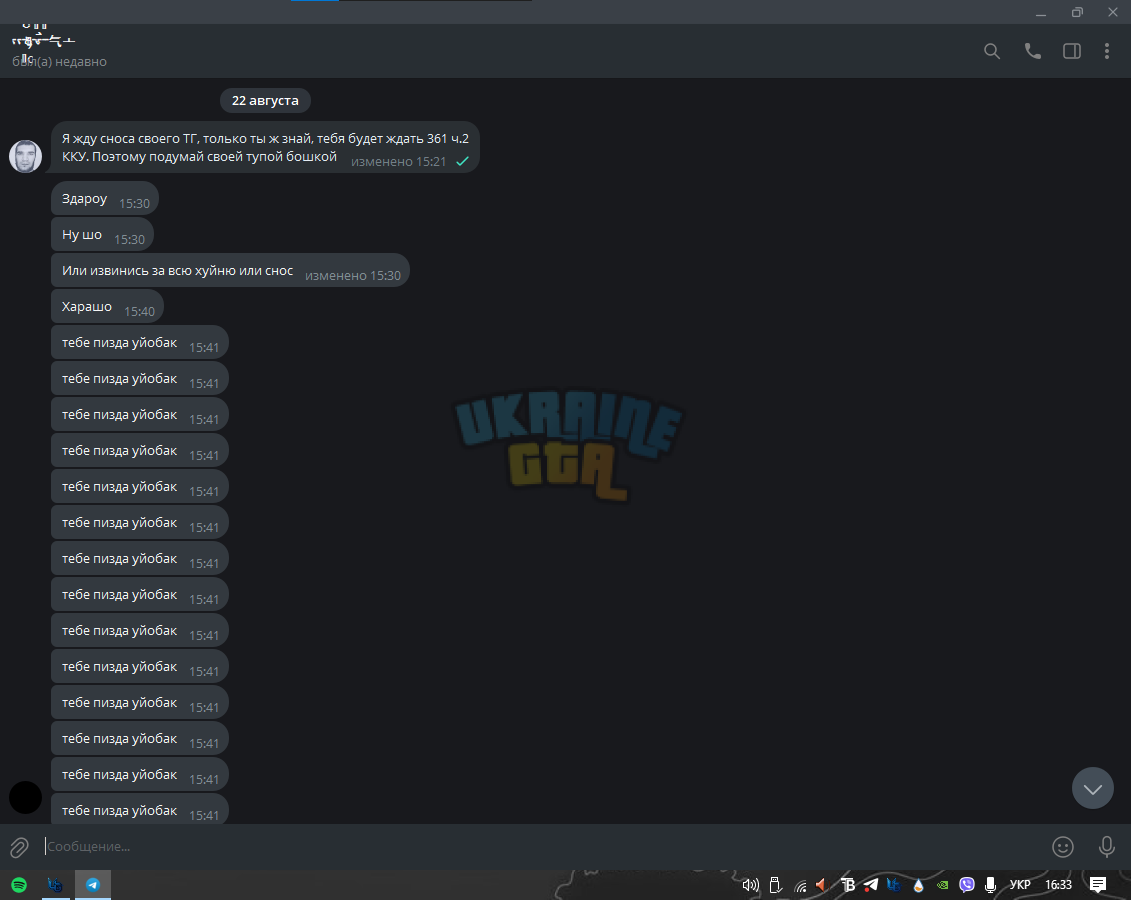The height and width of the screenshot is (900, 1131).
Task: Click Telegram icon on the taskbar
Action: tap(93, 885)
